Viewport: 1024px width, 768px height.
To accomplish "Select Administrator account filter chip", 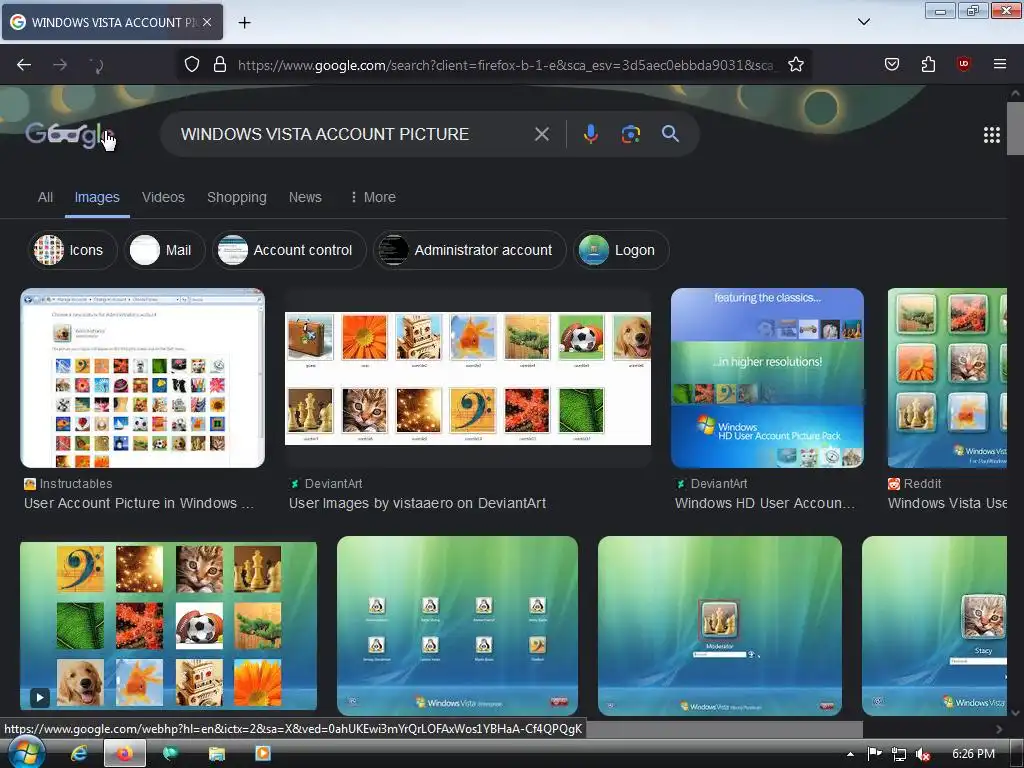I will (x=470, y=250).
